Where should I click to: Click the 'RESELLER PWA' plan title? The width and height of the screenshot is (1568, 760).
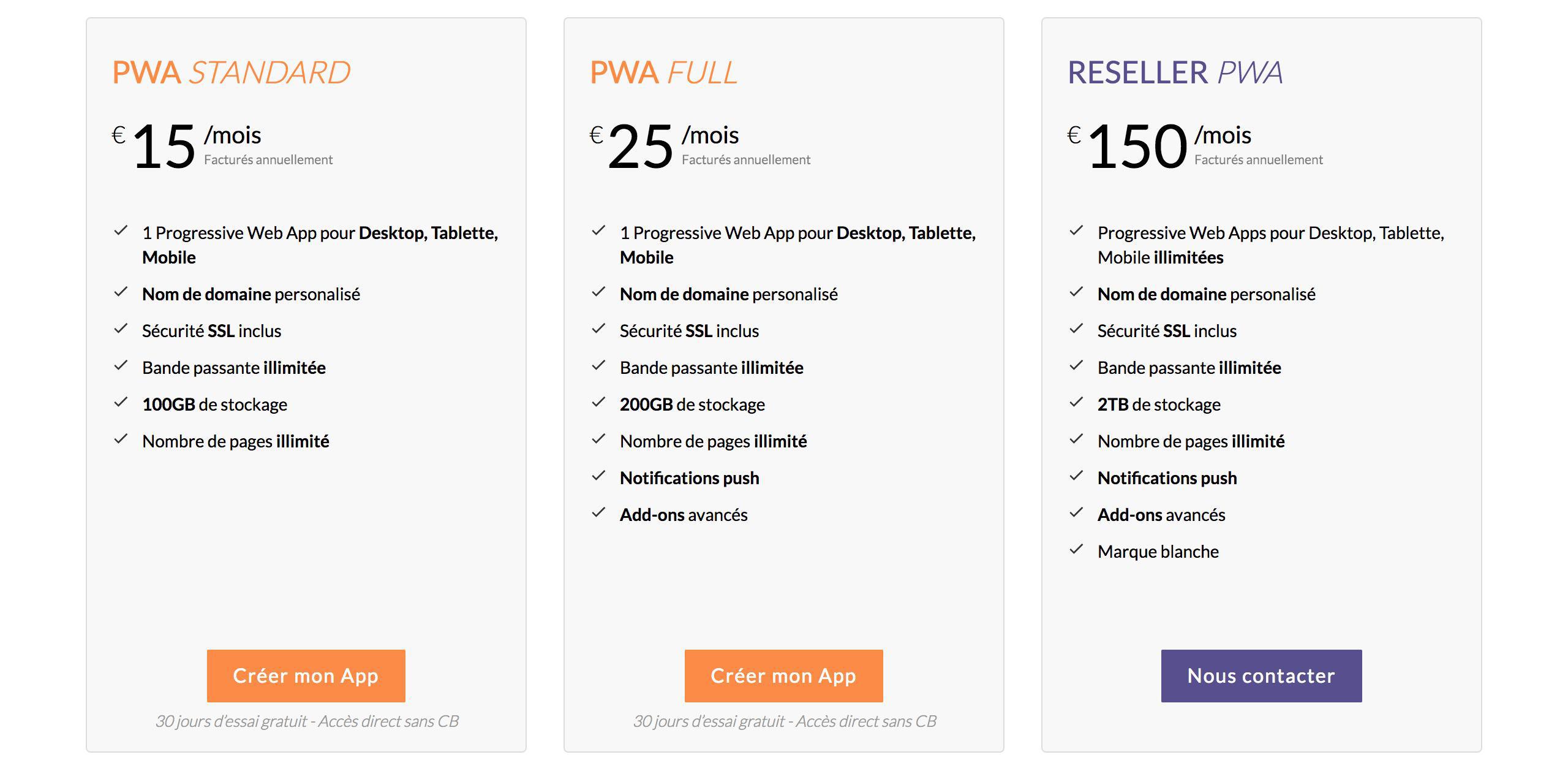click(x=1175, y=72)
